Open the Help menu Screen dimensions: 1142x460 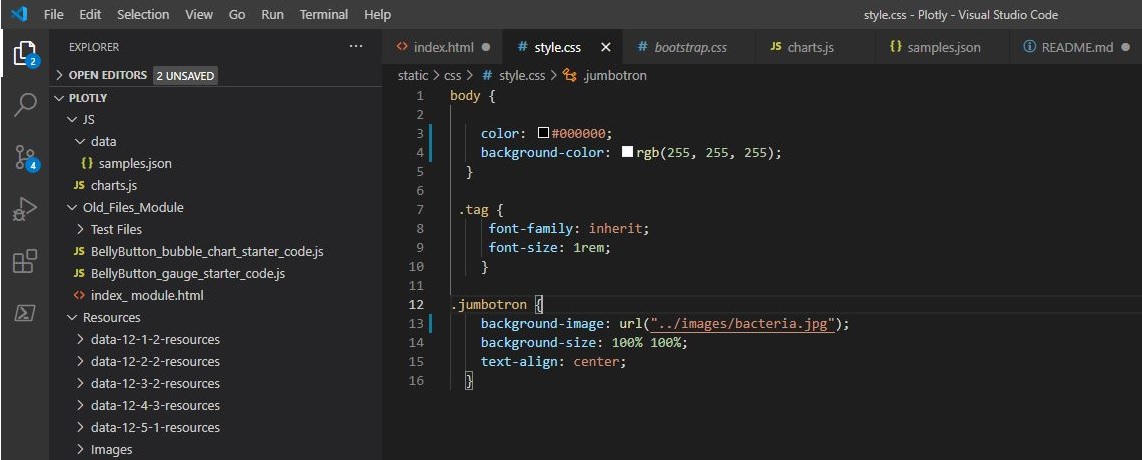(x=377, y=14)
